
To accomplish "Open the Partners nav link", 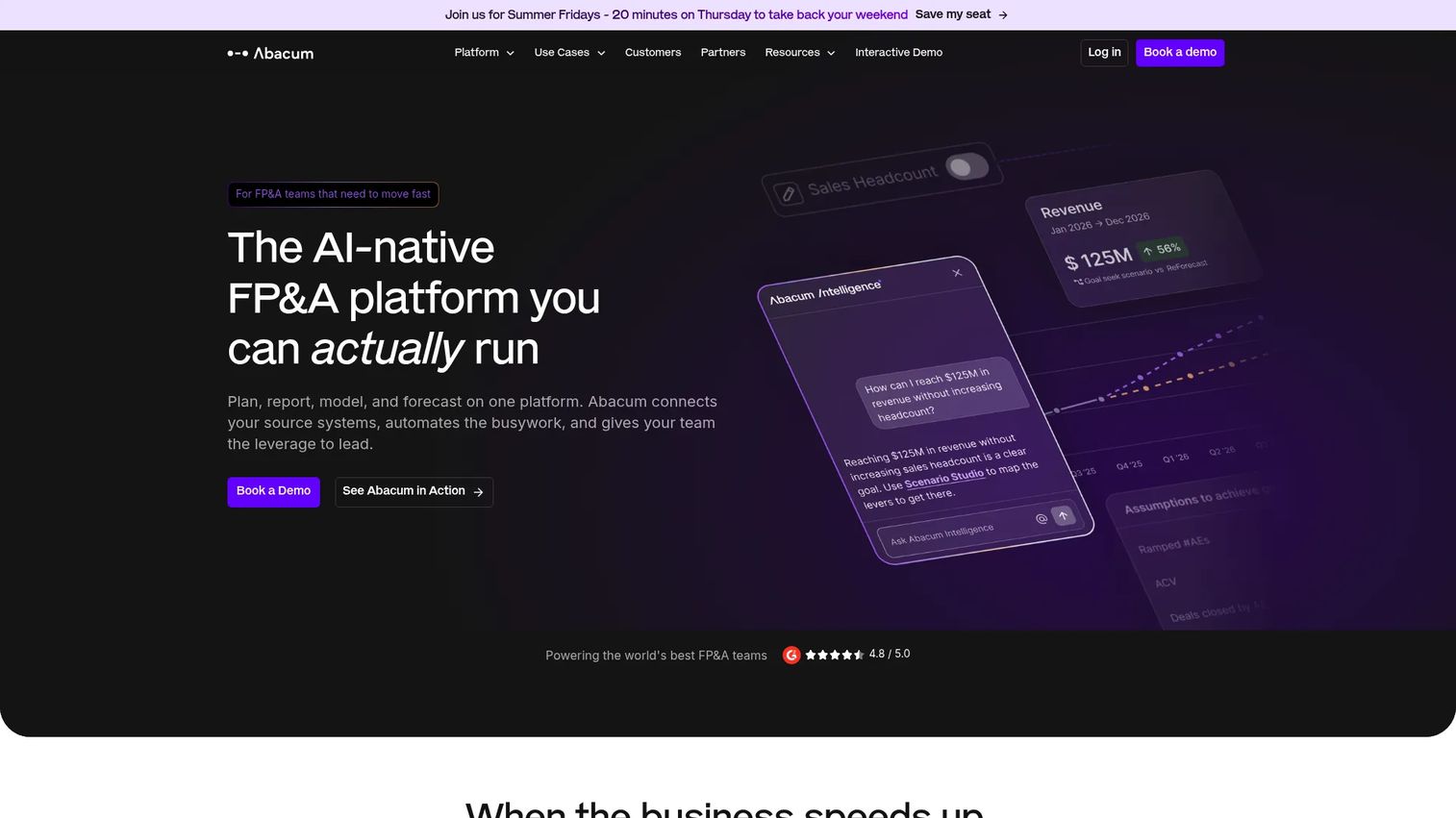I will [x=723, y=53].
